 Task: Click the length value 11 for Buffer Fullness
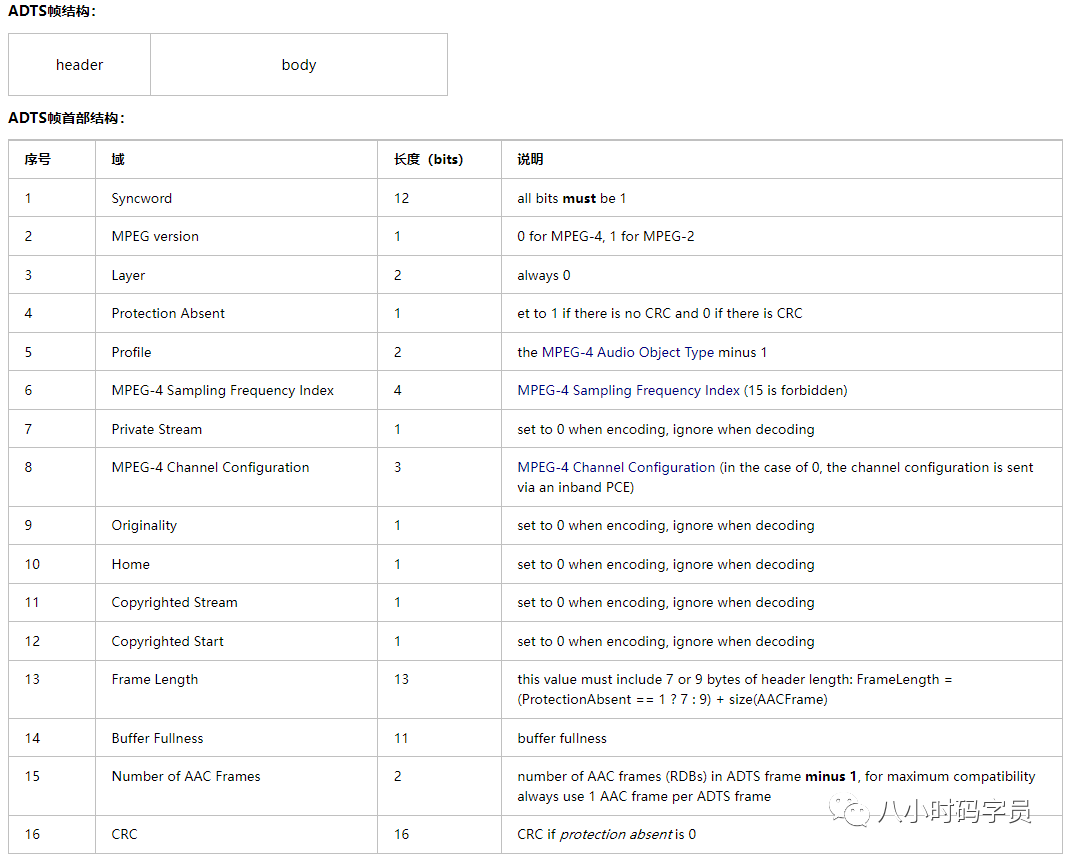[401, 738]
